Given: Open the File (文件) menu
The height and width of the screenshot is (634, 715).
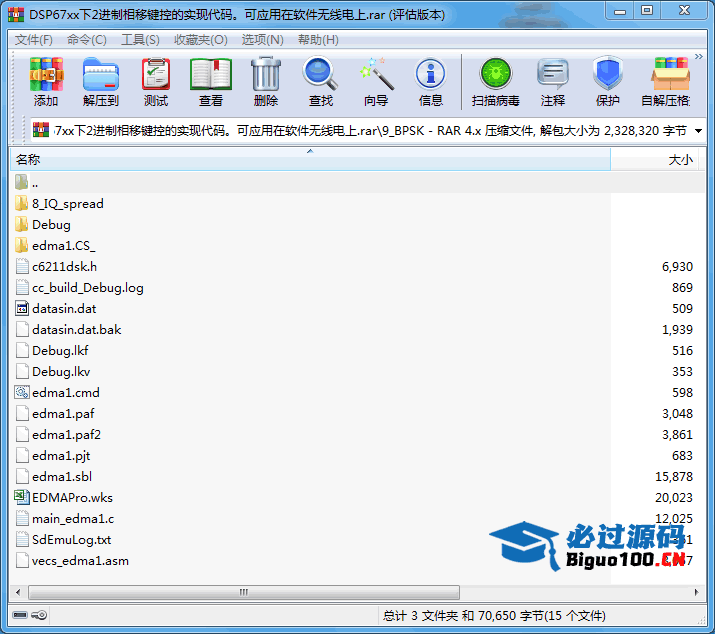Looking at the screenshot, I should pyautogui.click(x=34, y=40).
